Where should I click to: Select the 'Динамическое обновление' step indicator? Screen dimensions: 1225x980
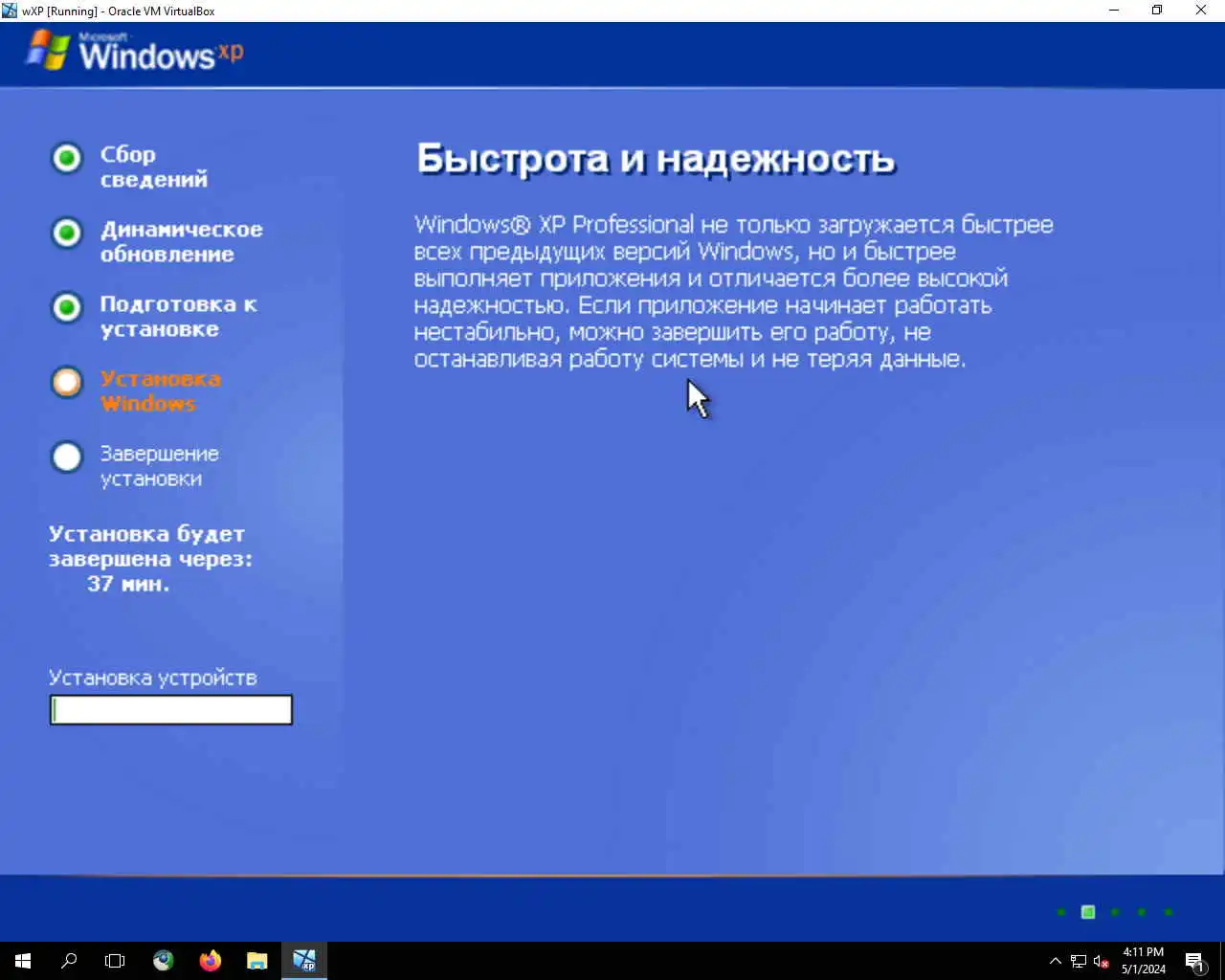point(67,233)
